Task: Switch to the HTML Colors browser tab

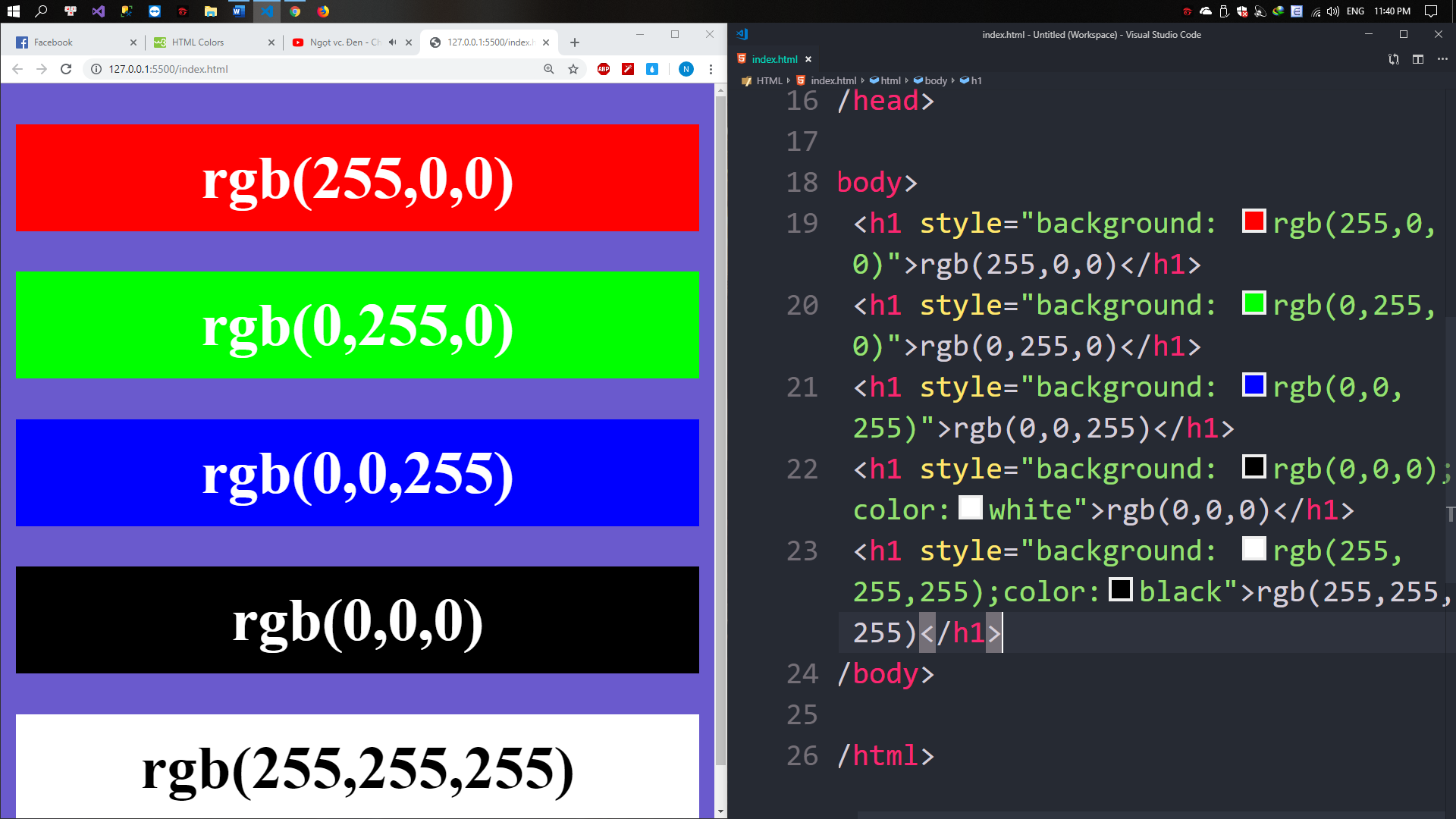Action: click(x=199, y=42)
